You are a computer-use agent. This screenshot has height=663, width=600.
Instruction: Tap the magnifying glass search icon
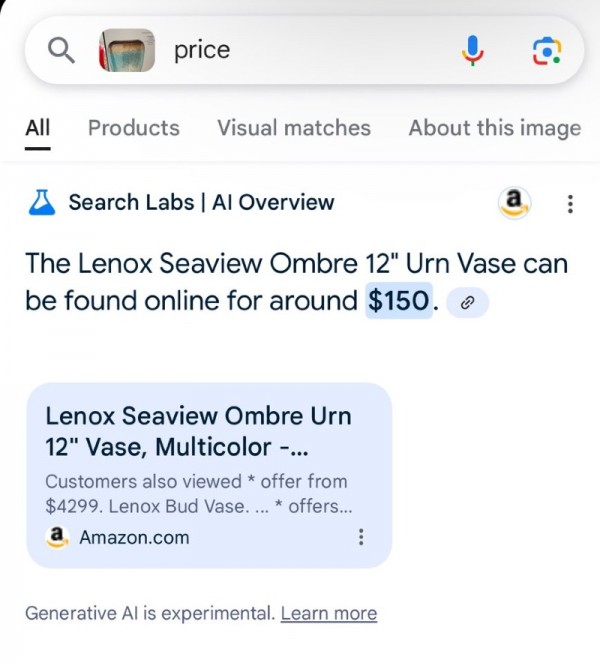[x=62, y=50]
